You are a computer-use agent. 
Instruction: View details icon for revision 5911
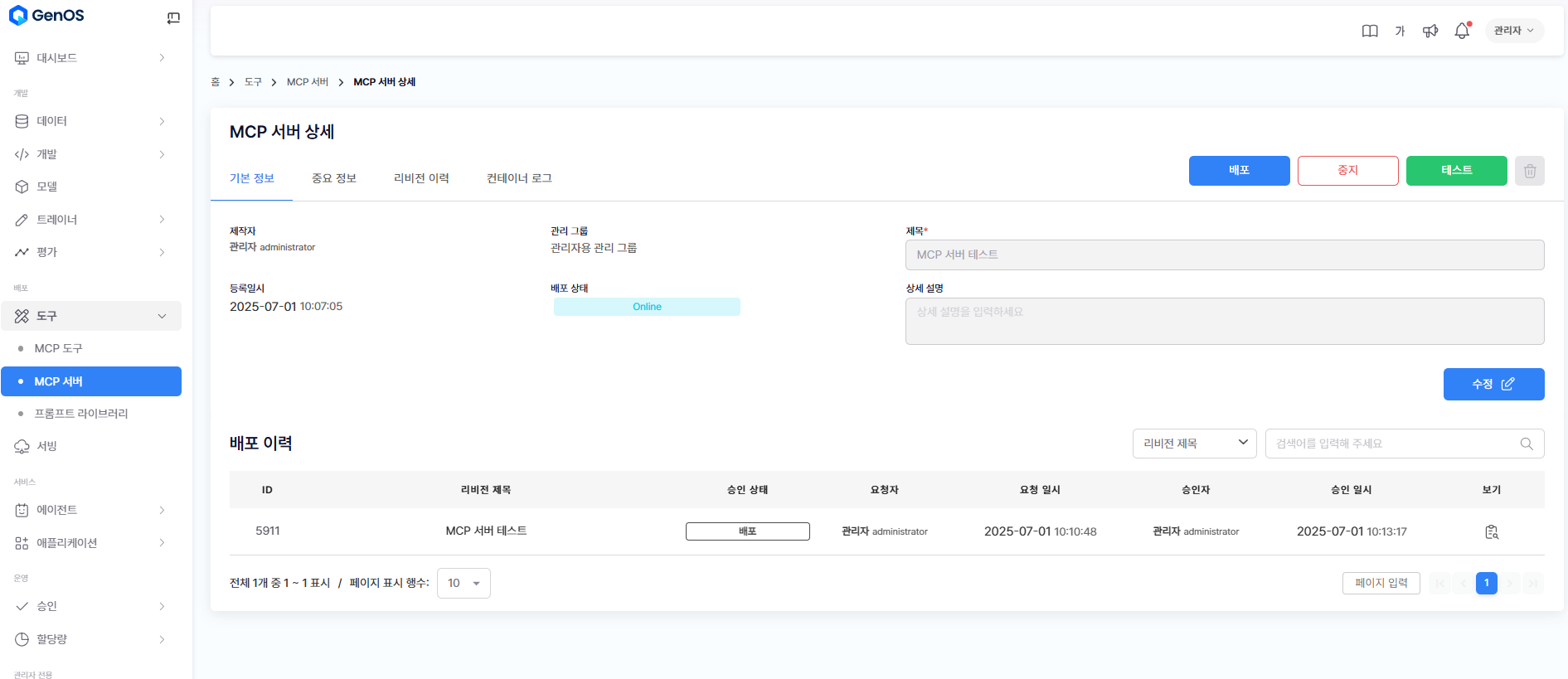1491,531
